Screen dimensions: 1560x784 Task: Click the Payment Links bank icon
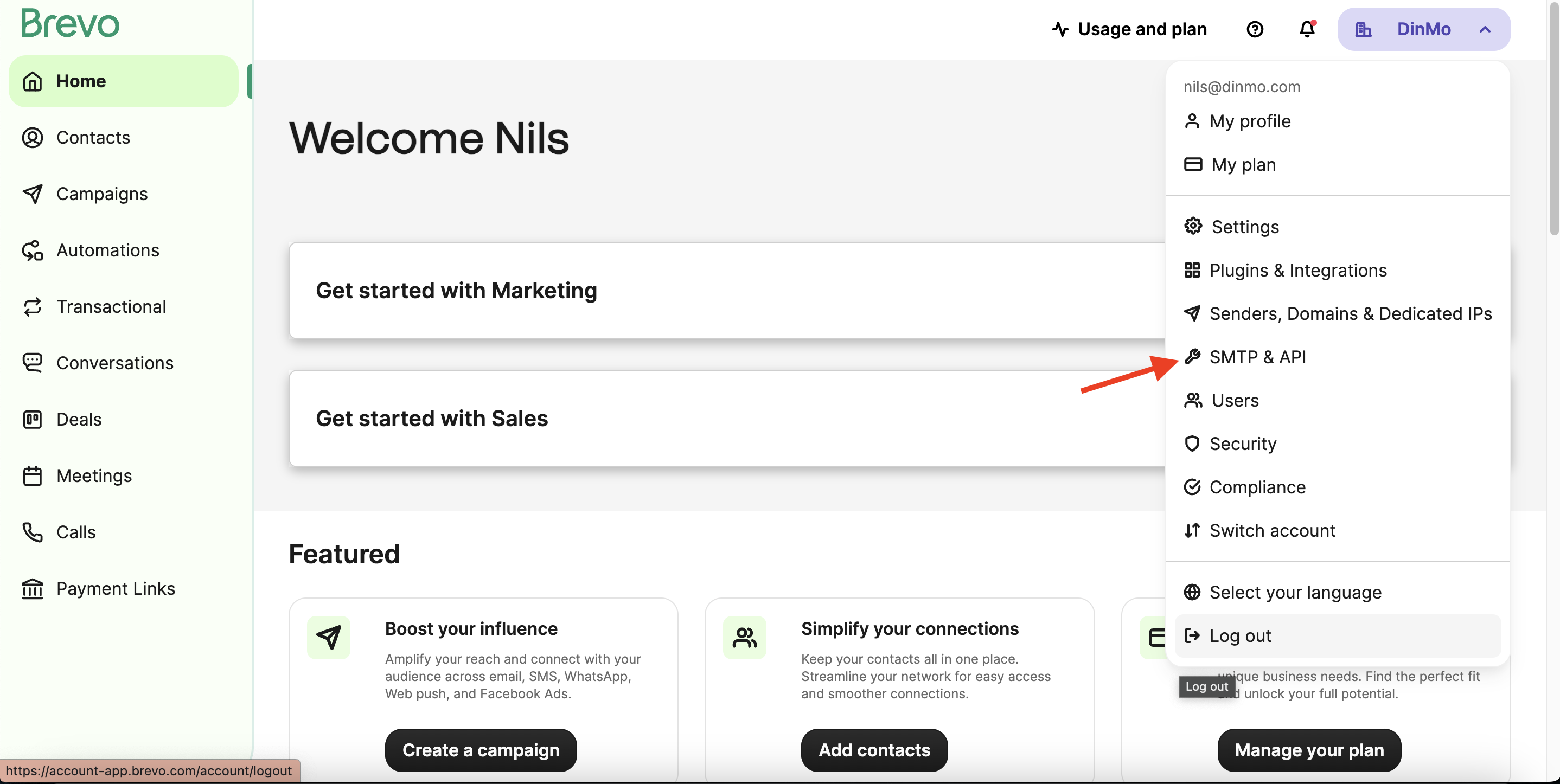point(32,588)
